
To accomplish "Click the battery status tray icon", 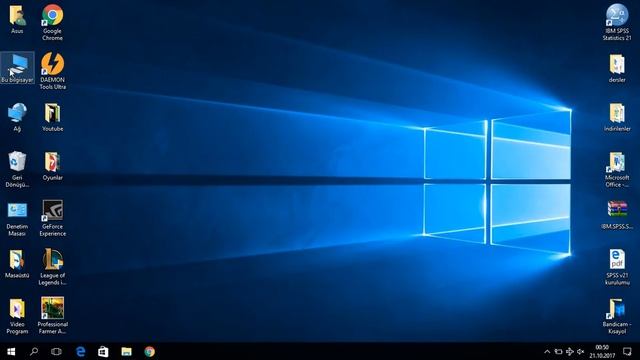I will click(558, 351).
